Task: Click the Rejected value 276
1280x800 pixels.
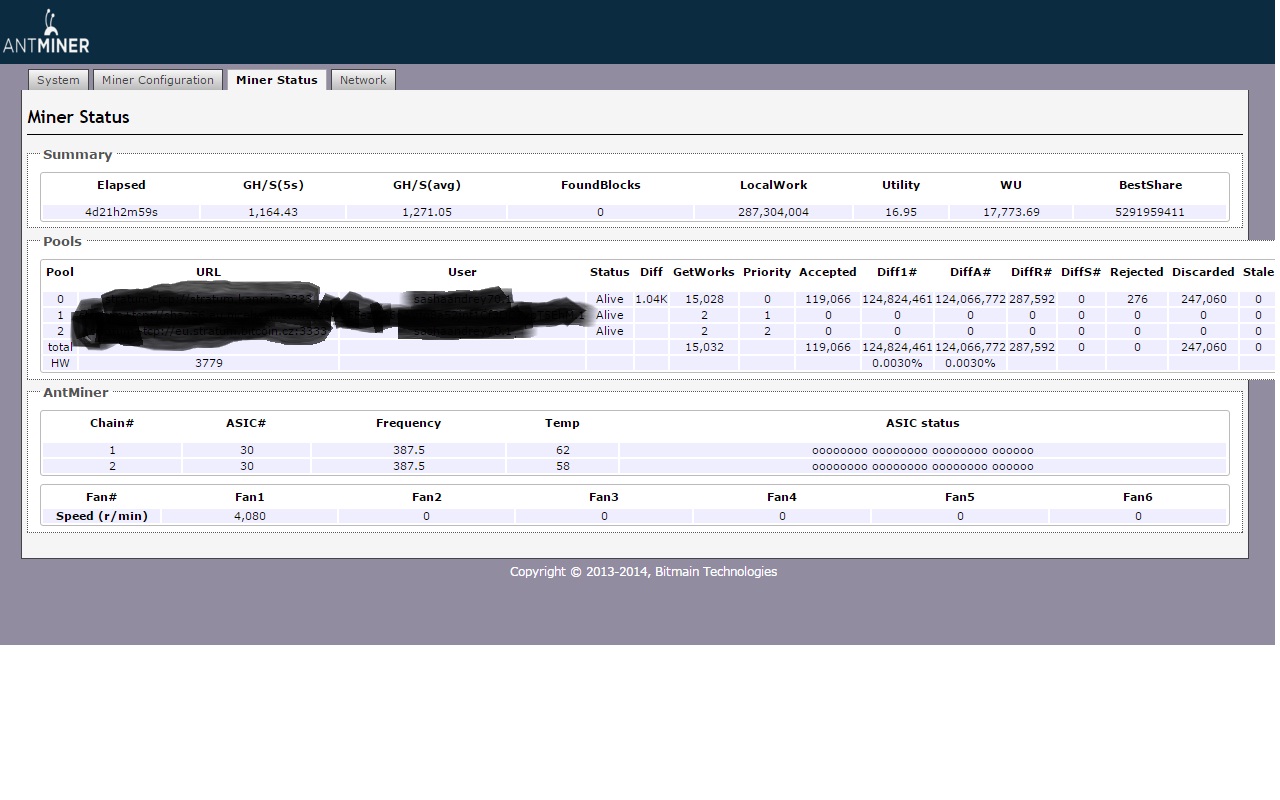Action: click(1137, 299)
